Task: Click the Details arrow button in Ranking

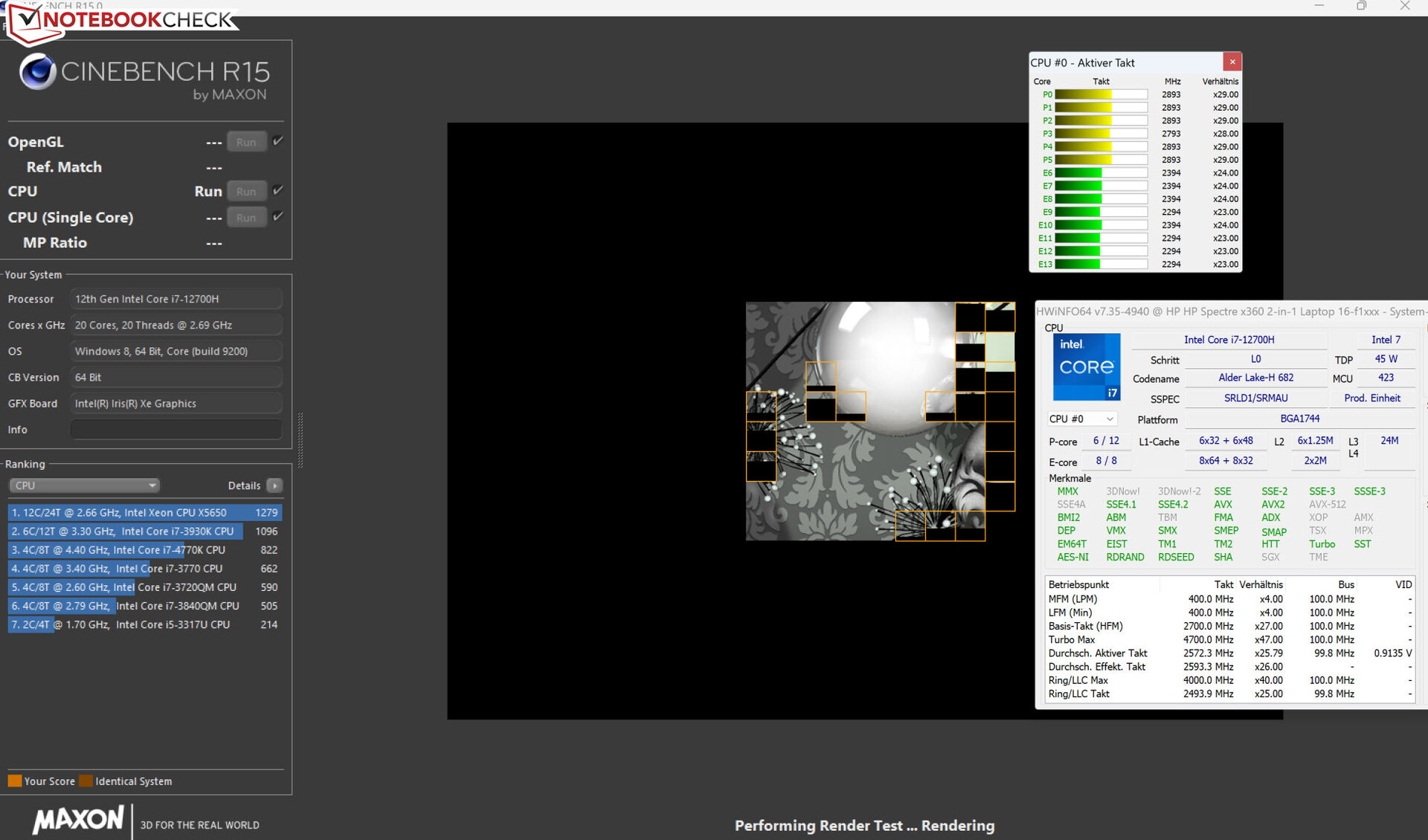Action: tap(274, 485)
